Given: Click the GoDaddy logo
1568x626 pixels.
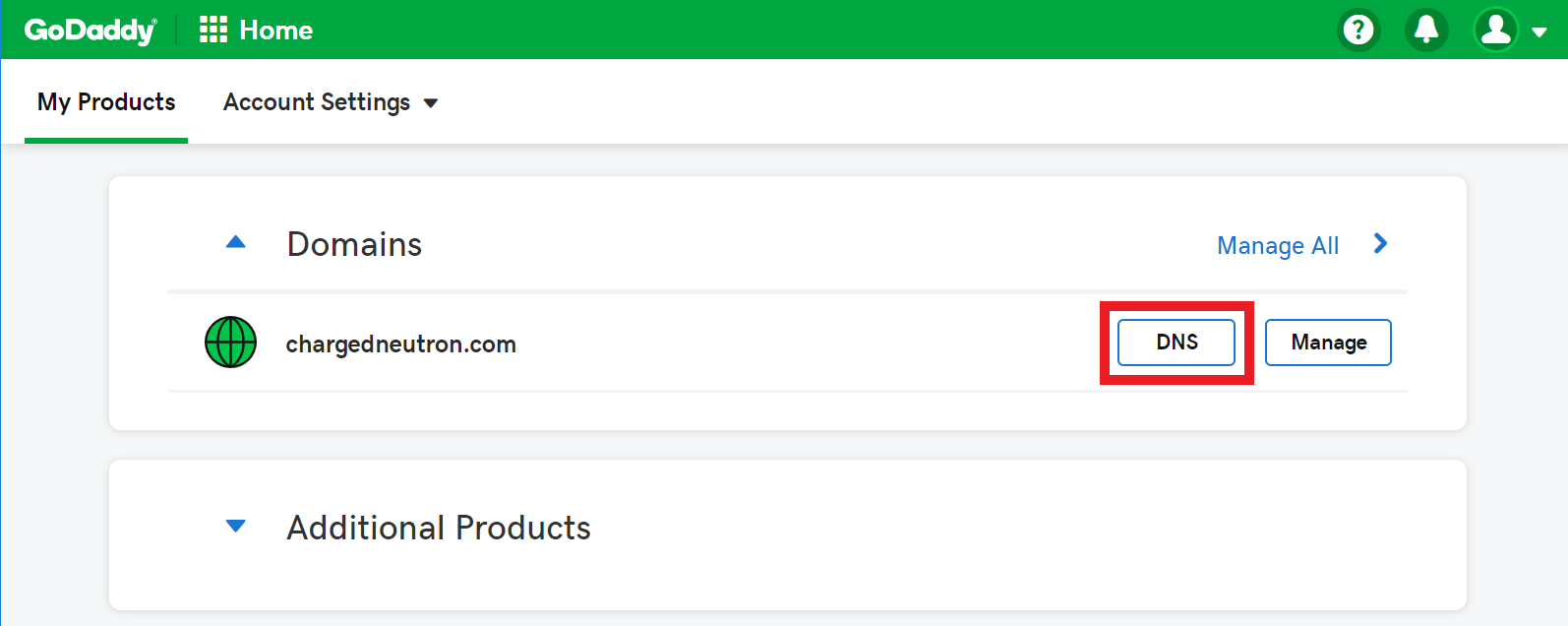Looking at the screenshot, I should (x=90, y=29).
